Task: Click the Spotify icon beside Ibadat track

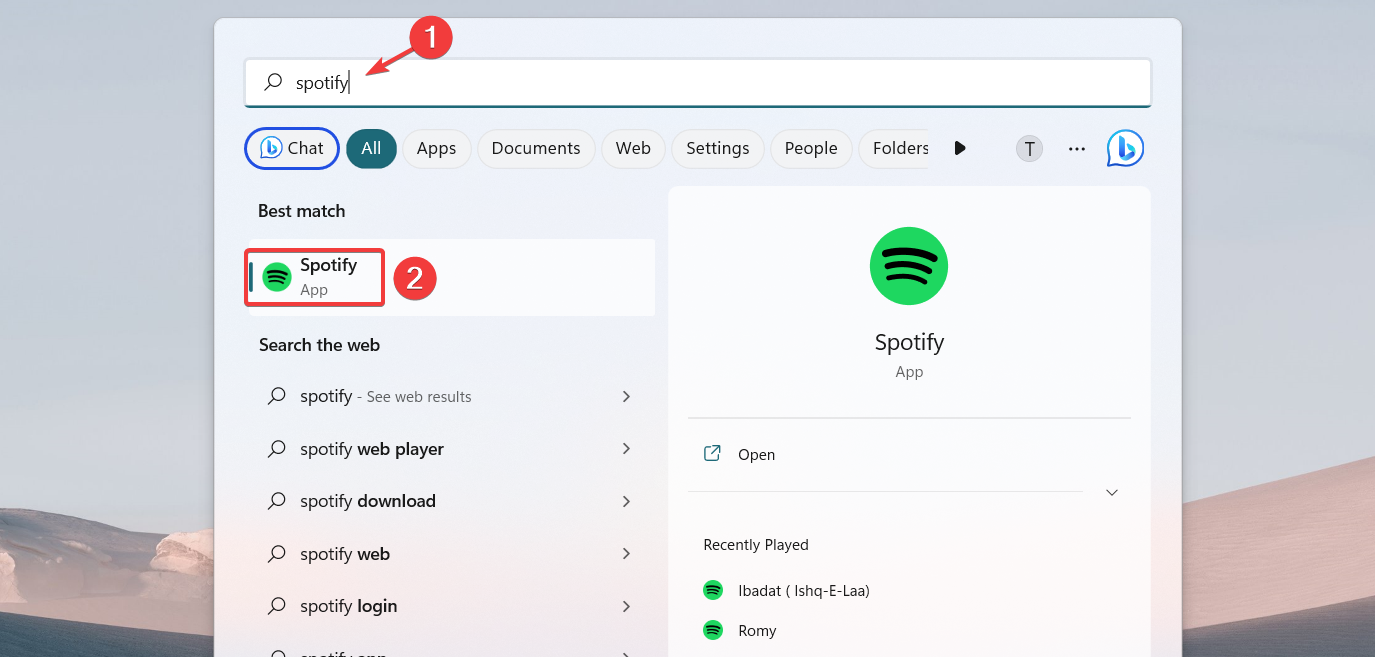Action: point(712,590)
